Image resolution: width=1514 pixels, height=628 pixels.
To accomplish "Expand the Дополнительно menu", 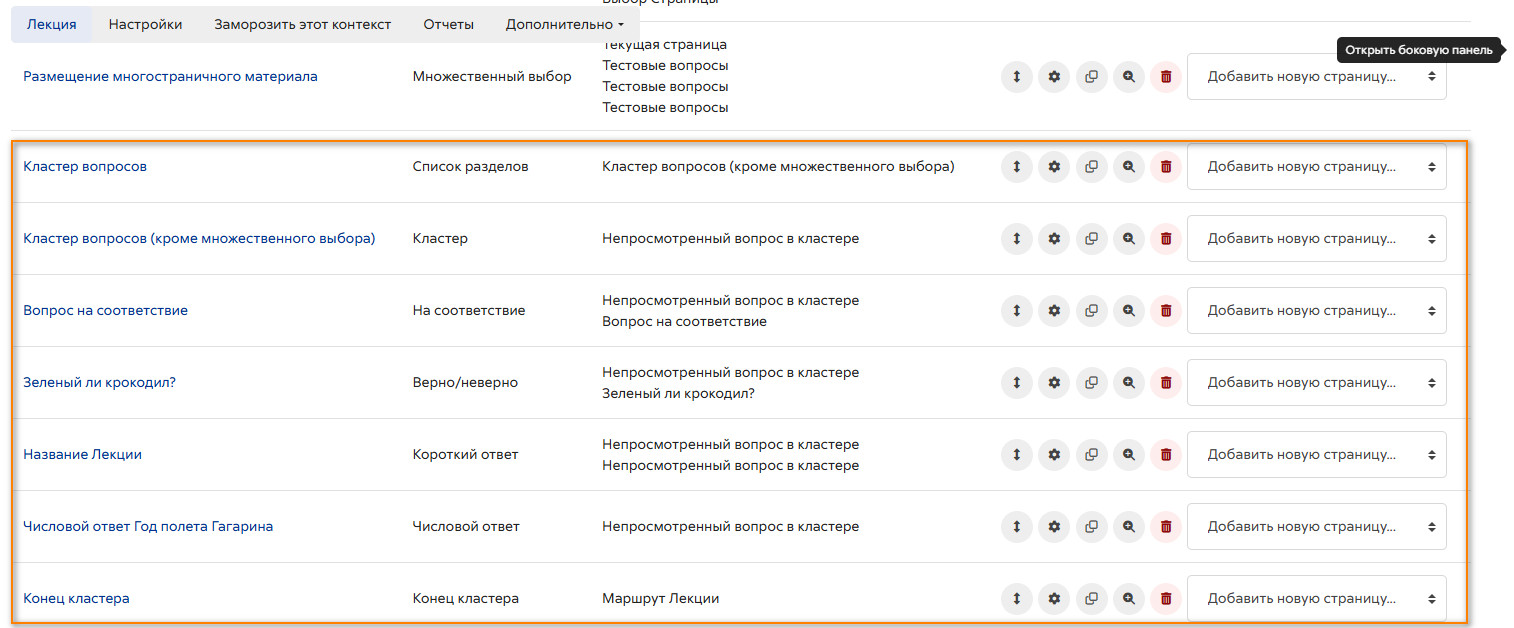I will point(565,24).
